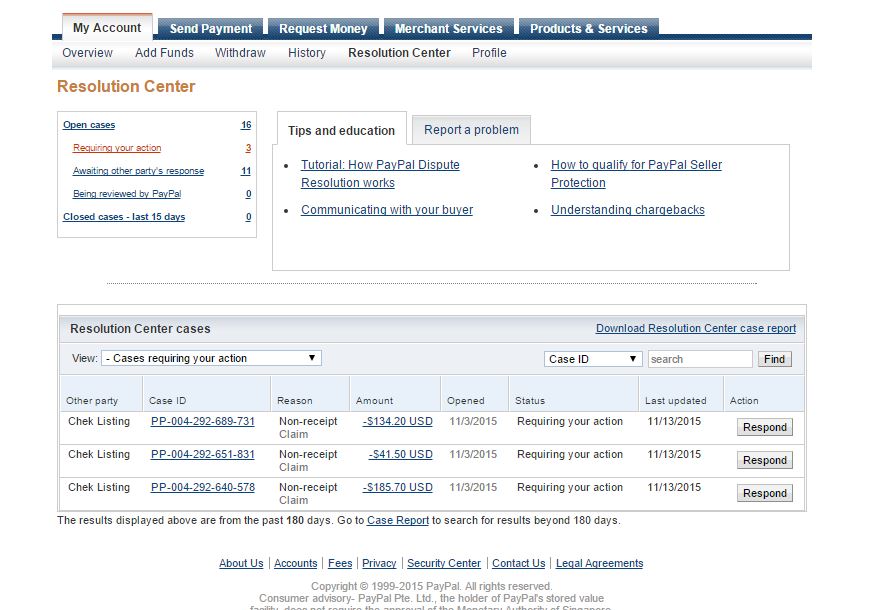Select the Resolution Center sub-menu item
Viewport: 893px width, 610px height.
(399, 53)
